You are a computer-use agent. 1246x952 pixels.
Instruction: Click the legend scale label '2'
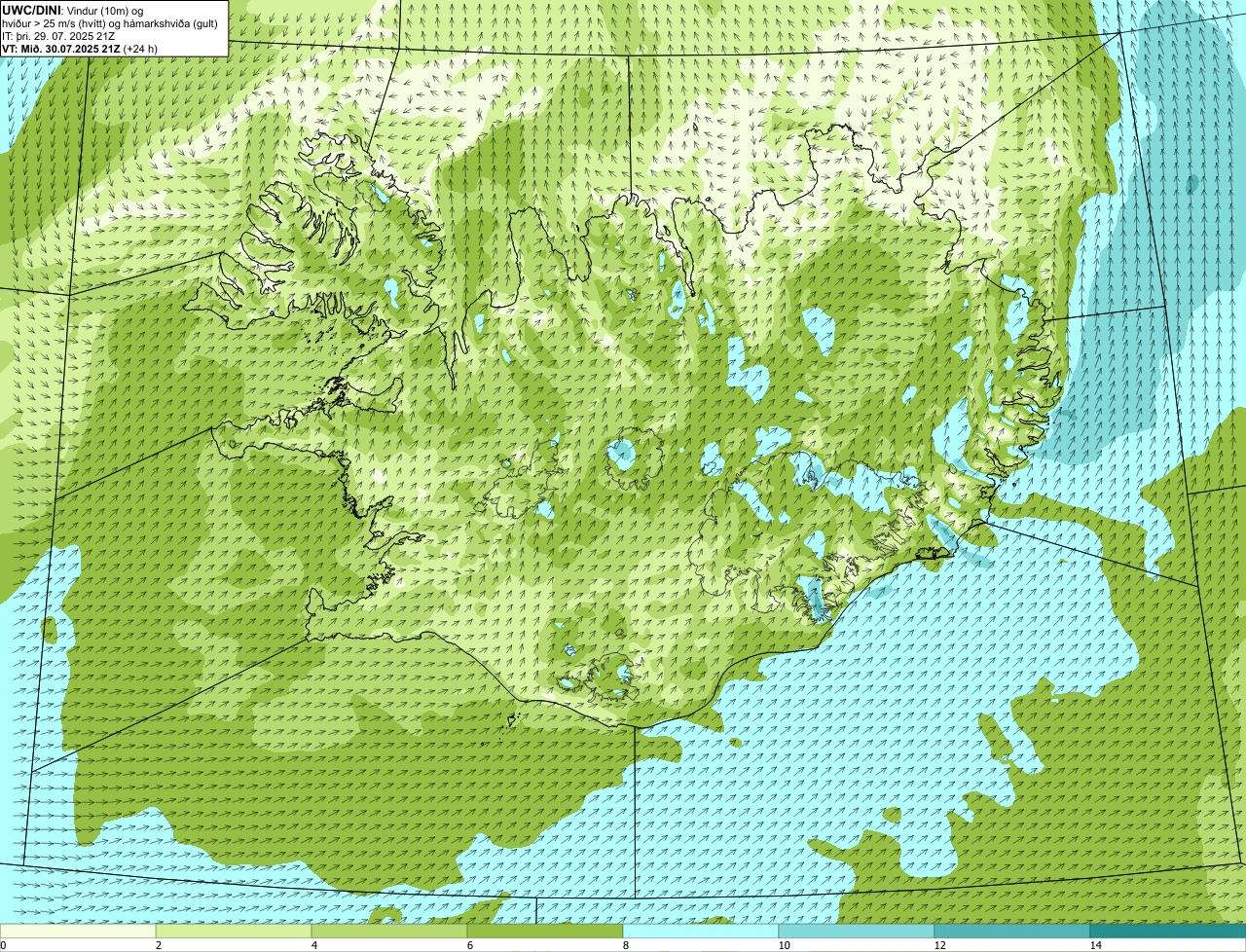tap(159, 945)
